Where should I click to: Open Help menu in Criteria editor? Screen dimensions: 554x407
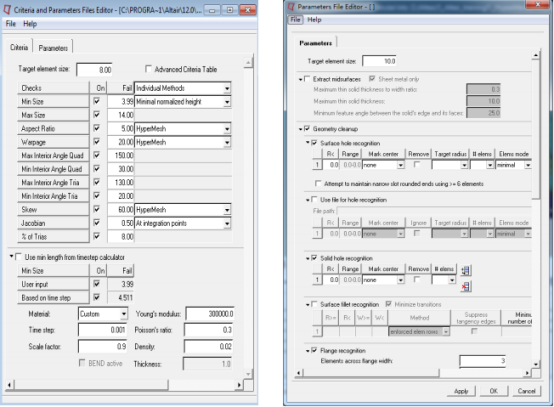30,24
